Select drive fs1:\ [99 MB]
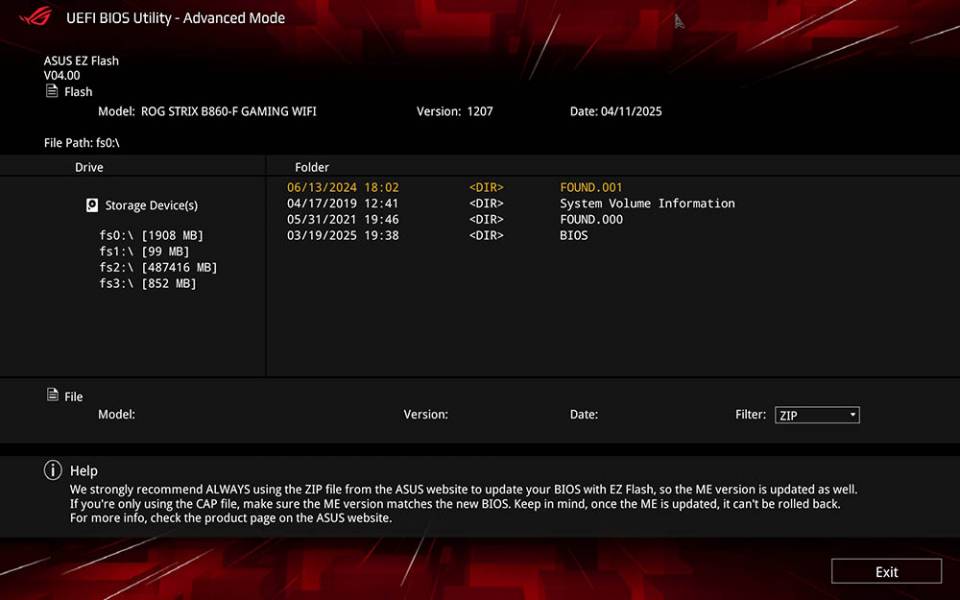The image size is (960, 600). (x=144, y=251)
